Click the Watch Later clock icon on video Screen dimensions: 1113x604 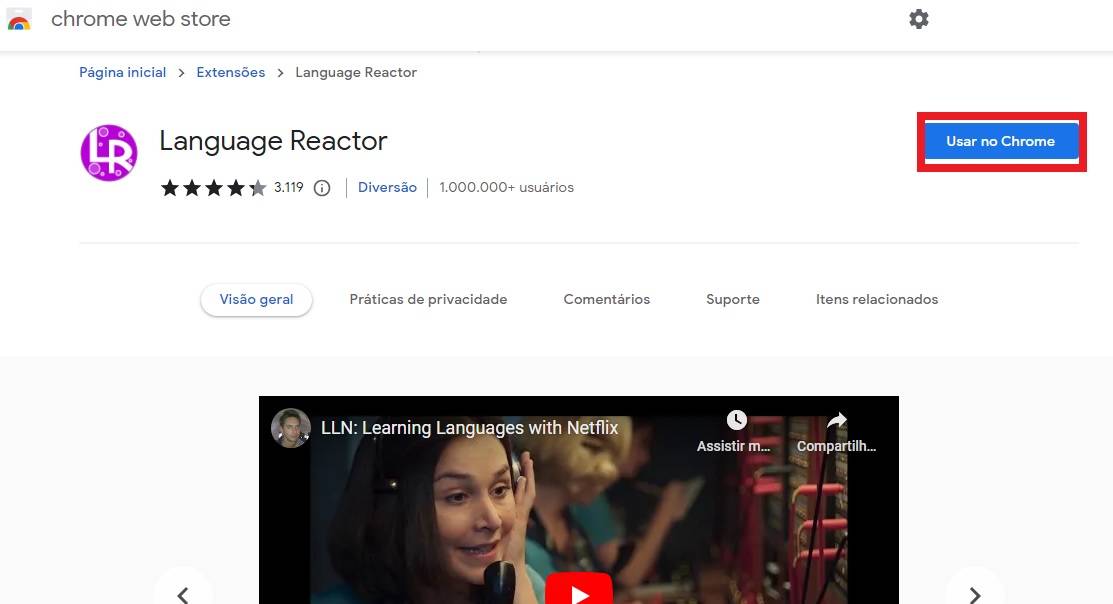(736, 420)
